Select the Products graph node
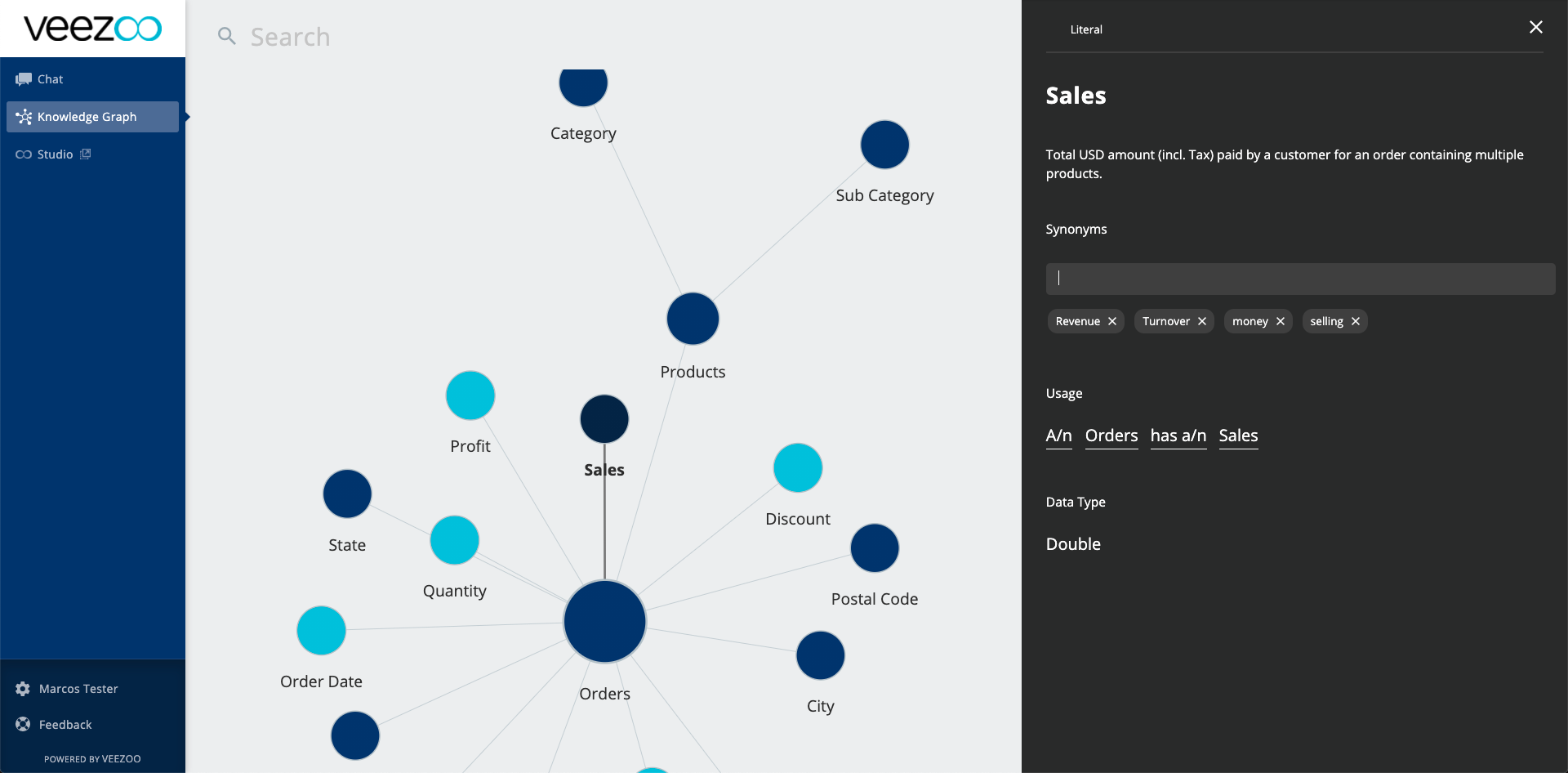Screen dimensions: 1568x773 coord(693,319)
